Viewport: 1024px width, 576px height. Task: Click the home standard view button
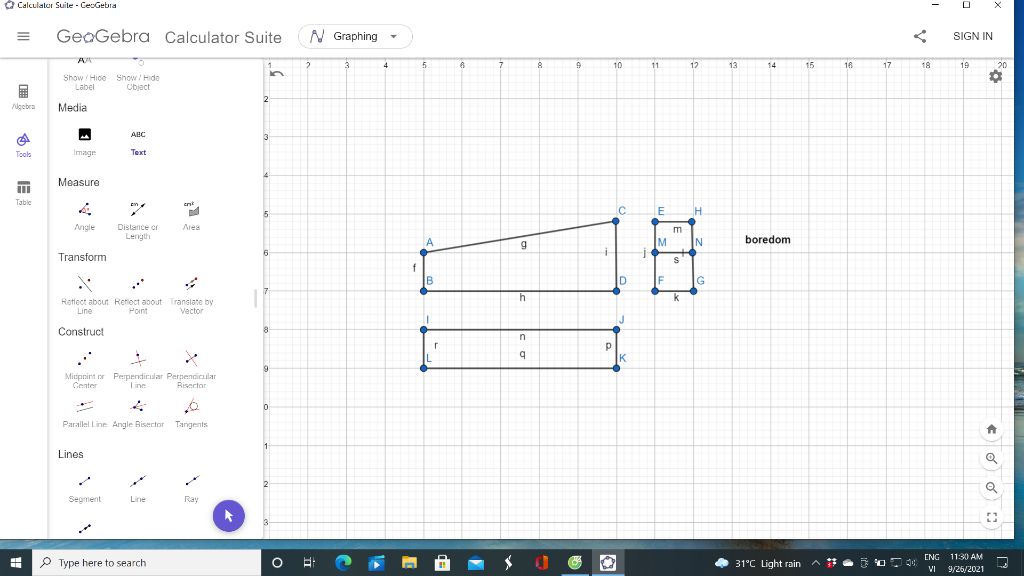pyautogui.click(x=991, y=429)
